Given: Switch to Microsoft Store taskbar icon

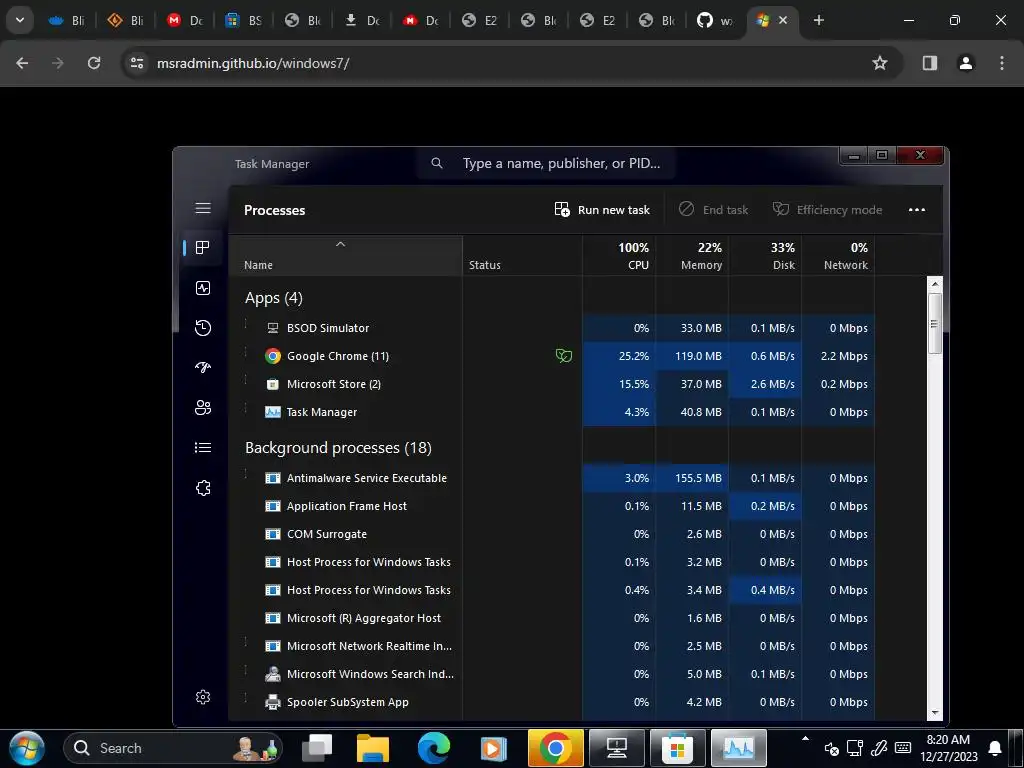Looking at the screenshot, I should point(677,748).
